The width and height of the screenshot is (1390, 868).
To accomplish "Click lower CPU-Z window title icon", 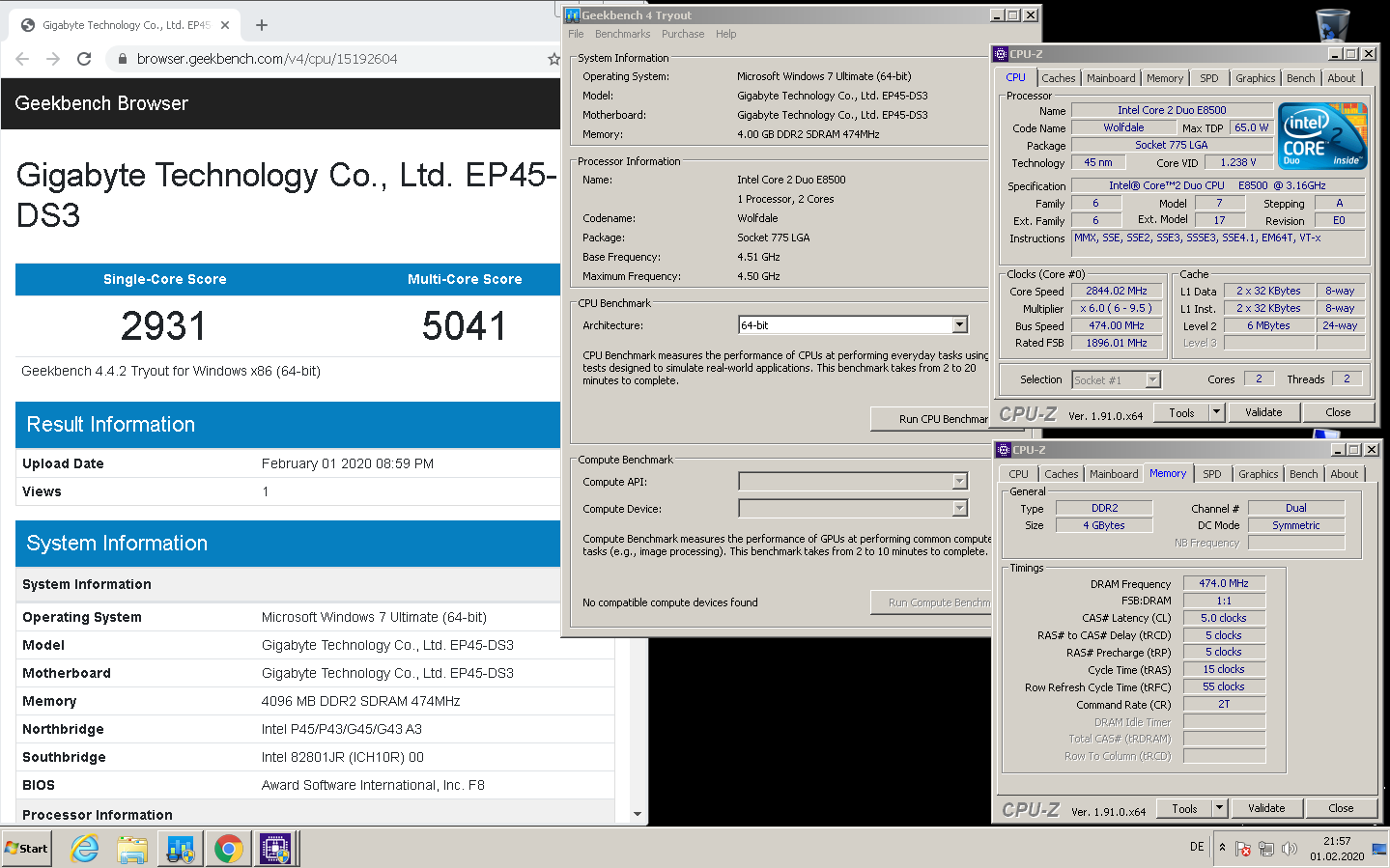I will pos(1005,450).
